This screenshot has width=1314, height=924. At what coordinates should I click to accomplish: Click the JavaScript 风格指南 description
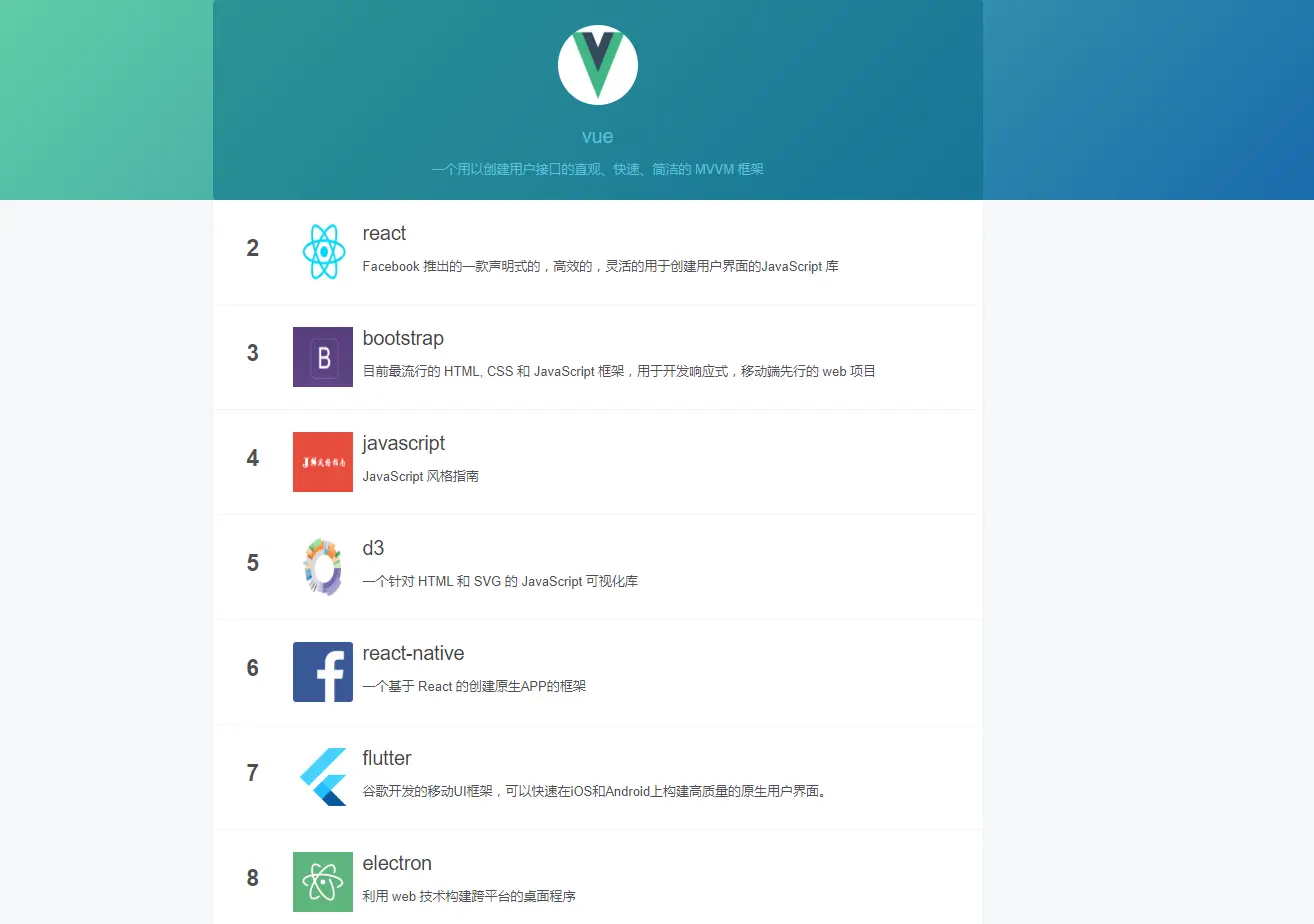tap(421, 477)
